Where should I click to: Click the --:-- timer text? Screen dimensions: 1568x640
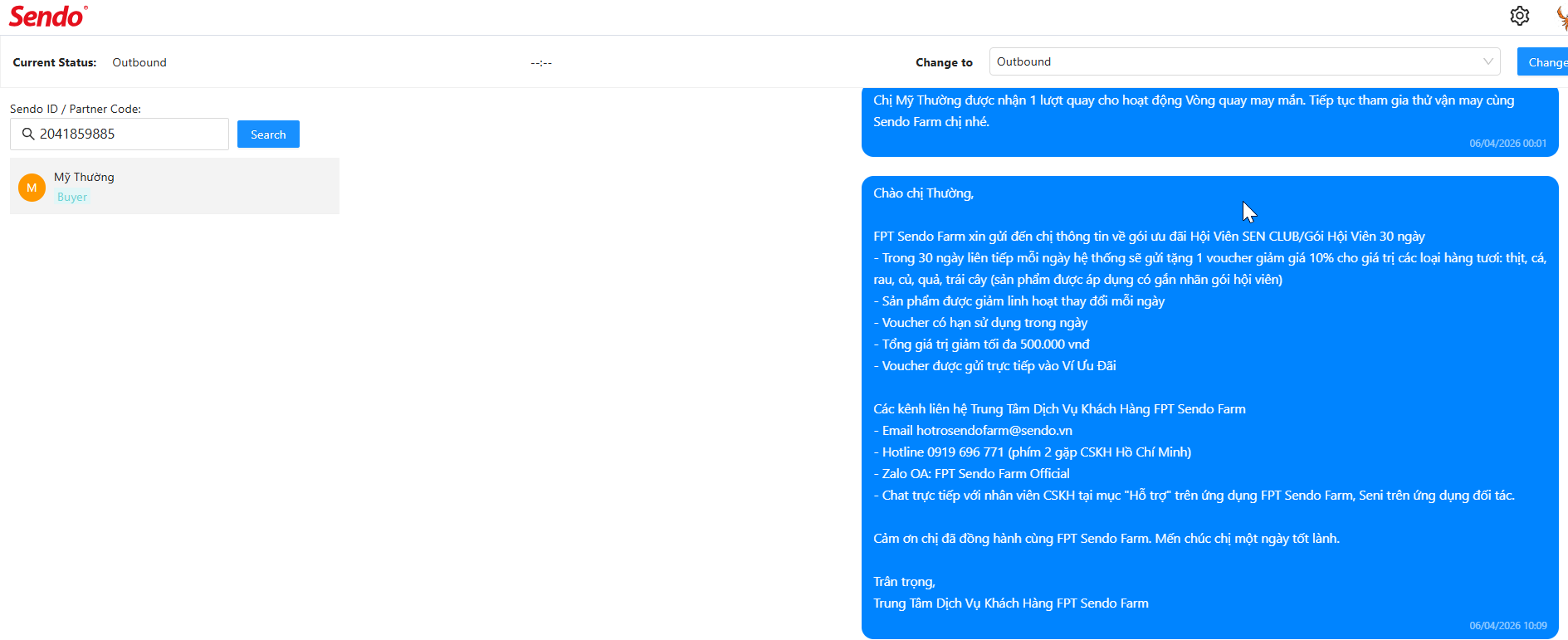pos(541,62)
